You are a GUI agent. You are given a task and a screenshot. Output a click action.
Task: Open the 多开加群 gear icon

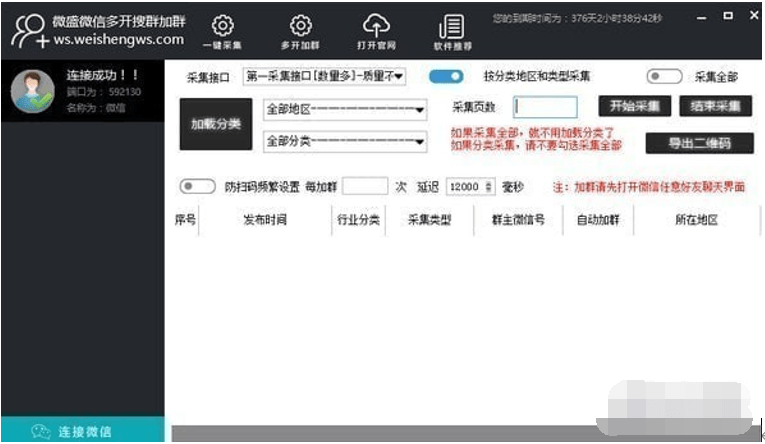(x=301, y=26)
